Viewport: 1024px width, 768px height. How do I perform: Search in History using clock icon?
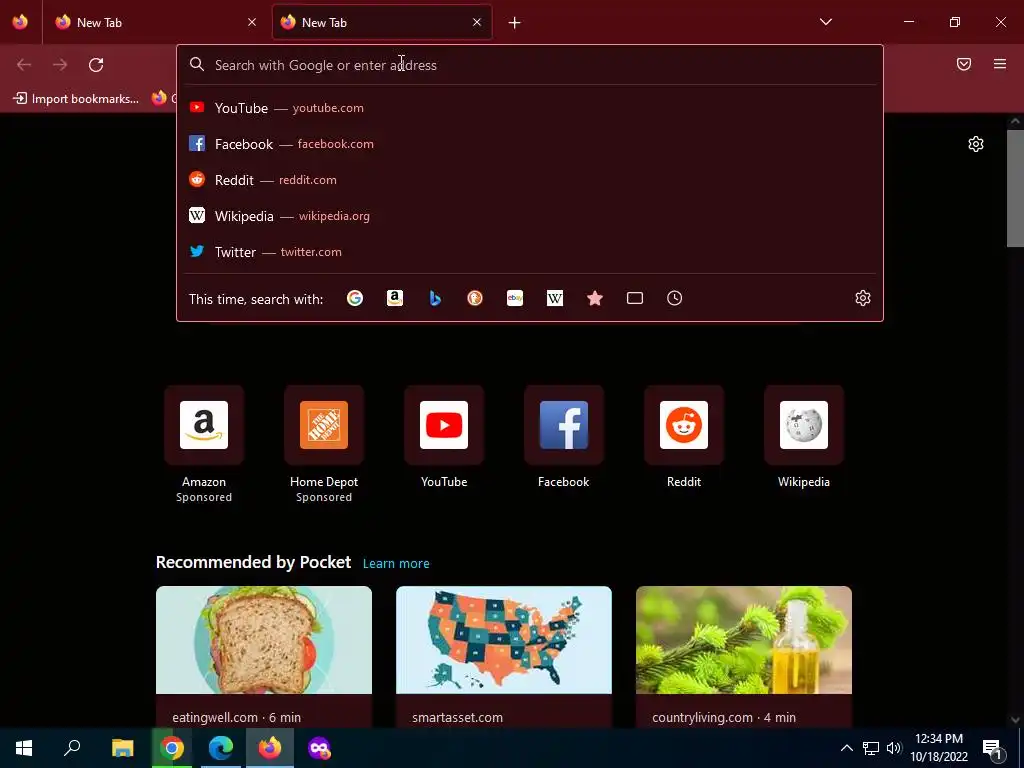pyautogui.click(x=675, y=298)
